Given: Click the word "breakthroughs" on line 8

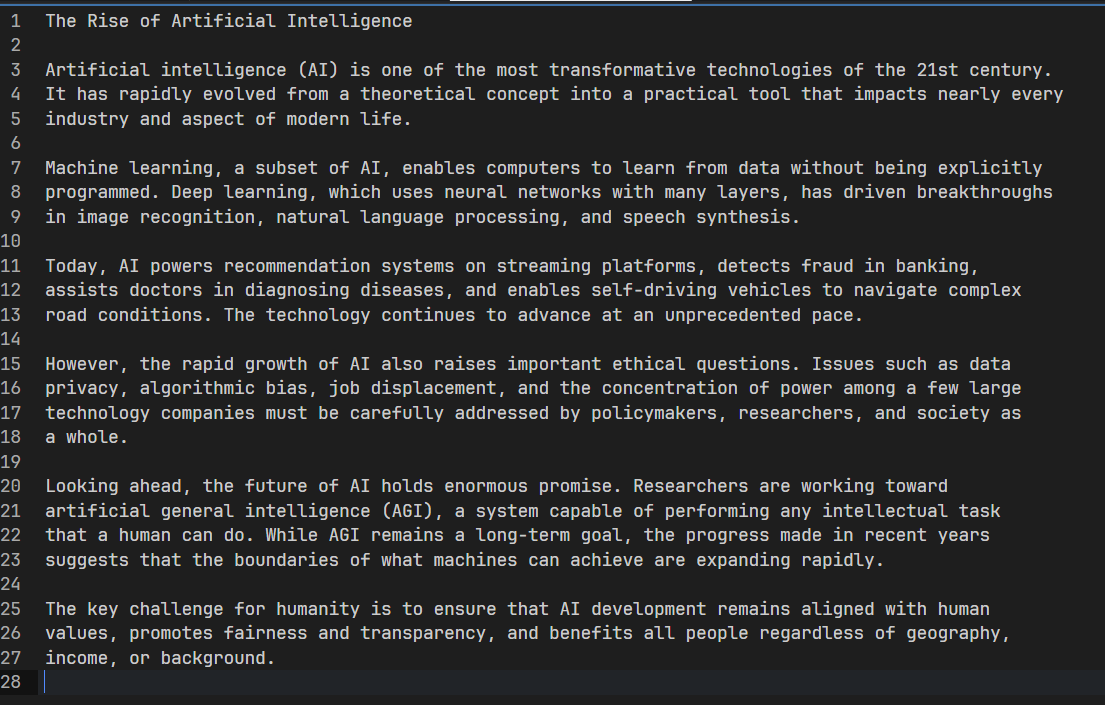Looking at the screenshot, I should point(984,192).
